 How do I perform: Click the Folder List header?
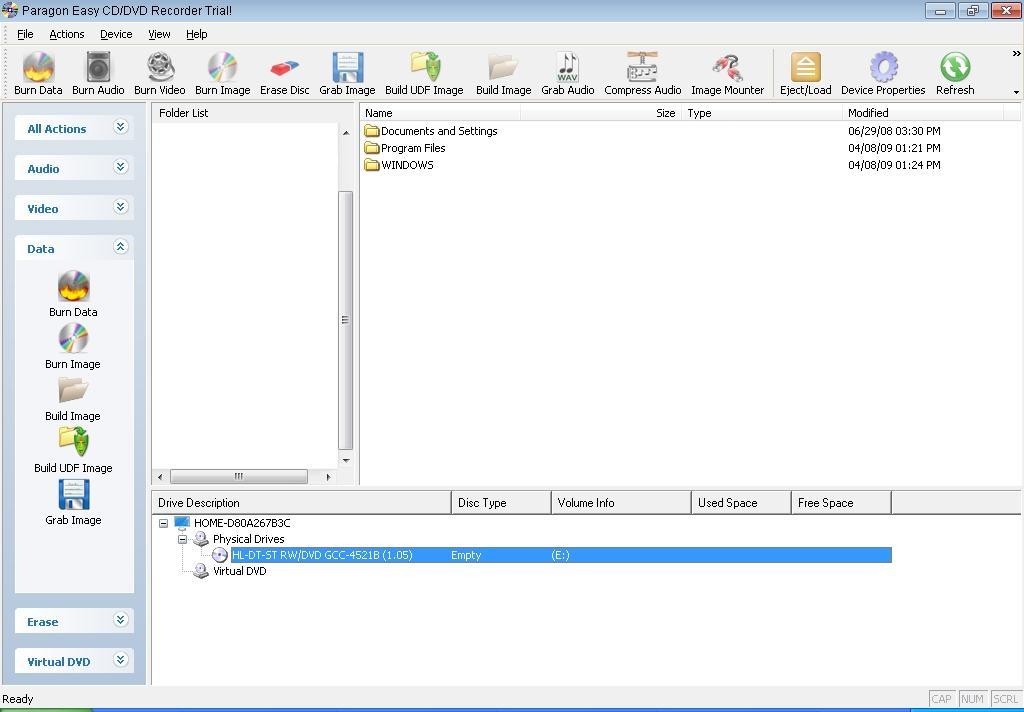(254, 113)
